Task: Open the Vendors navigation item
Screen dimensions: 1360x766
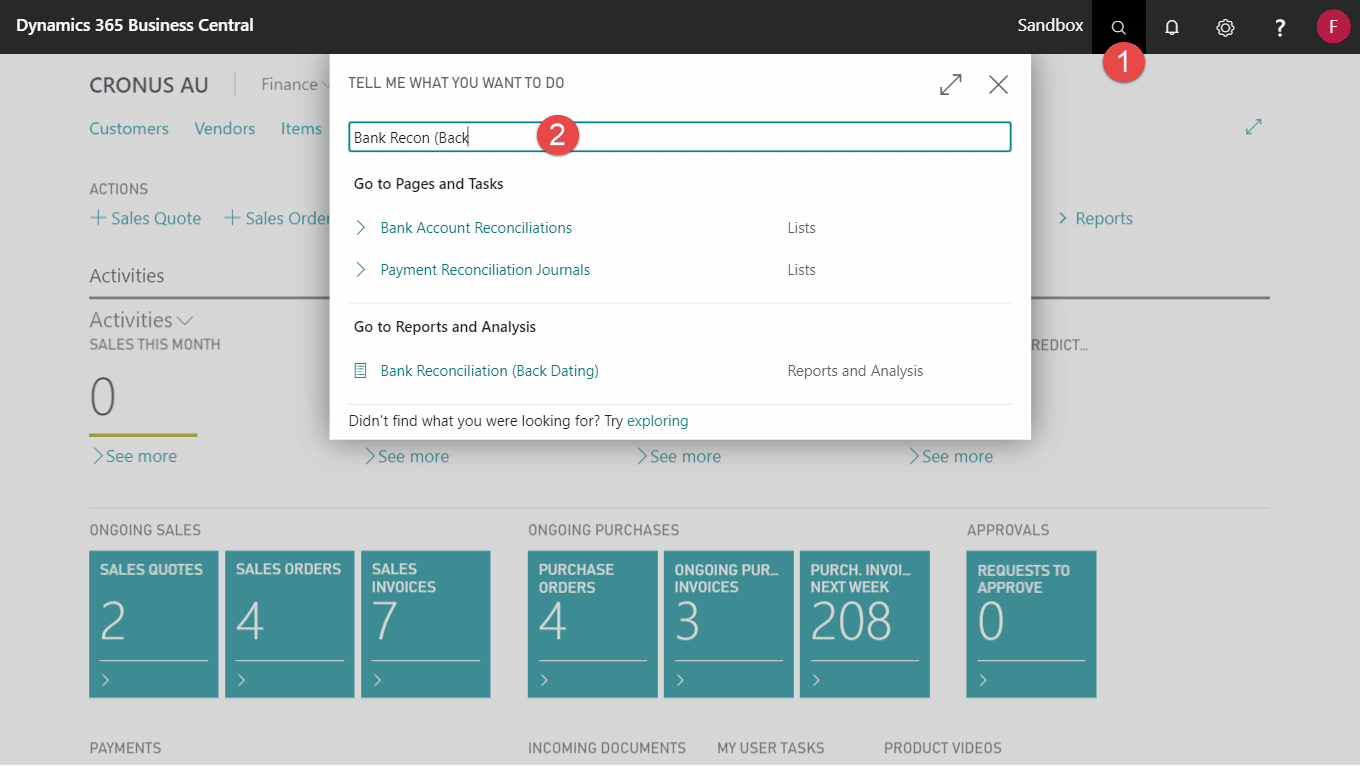Action: pos(225,128)
